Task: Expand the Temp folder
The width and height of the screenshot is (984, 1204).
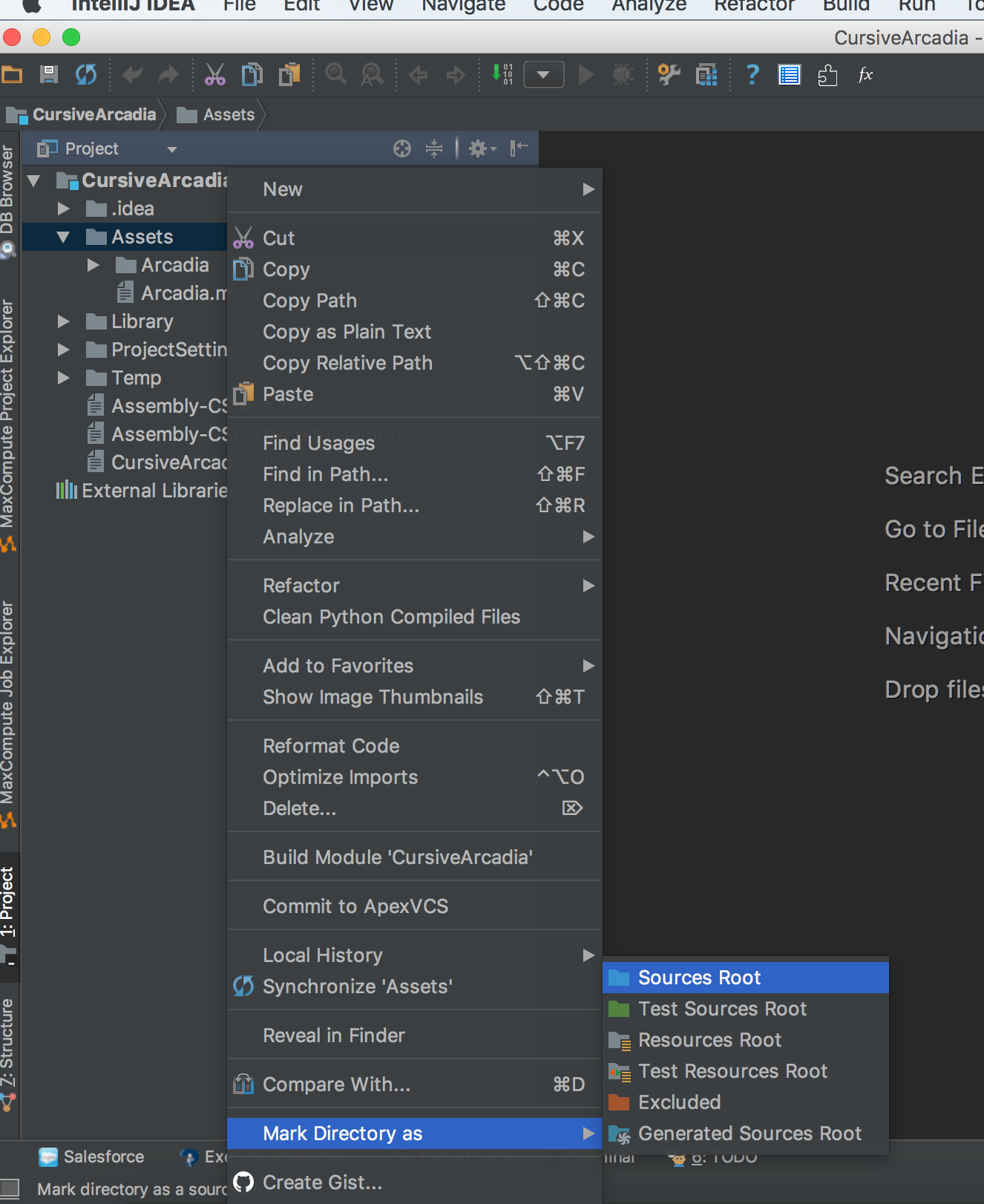Action: (64, 378)
